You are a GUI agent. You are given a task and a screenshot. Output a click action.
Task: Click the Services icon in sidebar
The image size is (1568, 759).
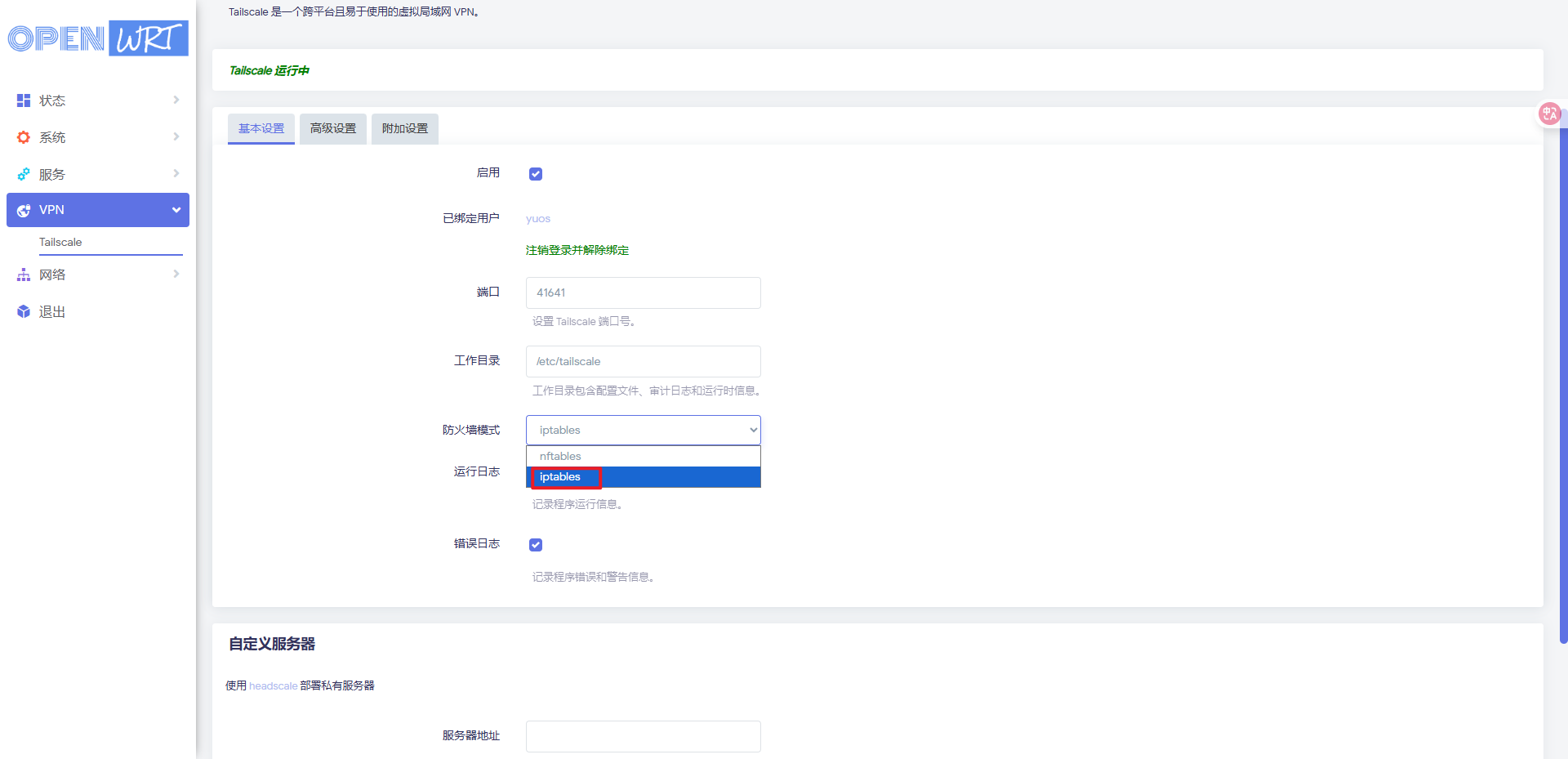tap(24, 174)
